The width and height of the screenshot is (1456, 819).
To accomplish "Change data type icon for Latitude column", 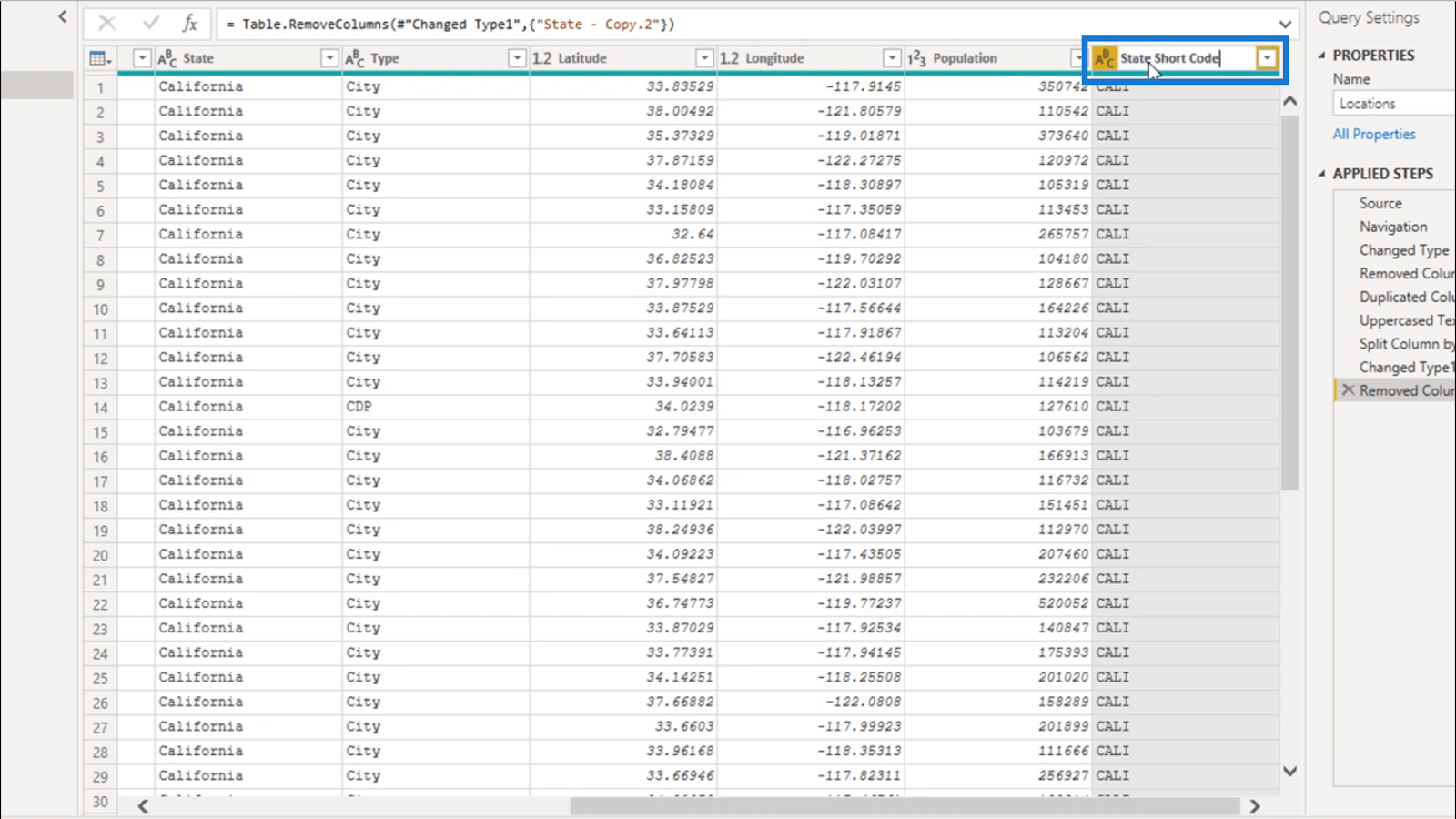I will 542,58.
